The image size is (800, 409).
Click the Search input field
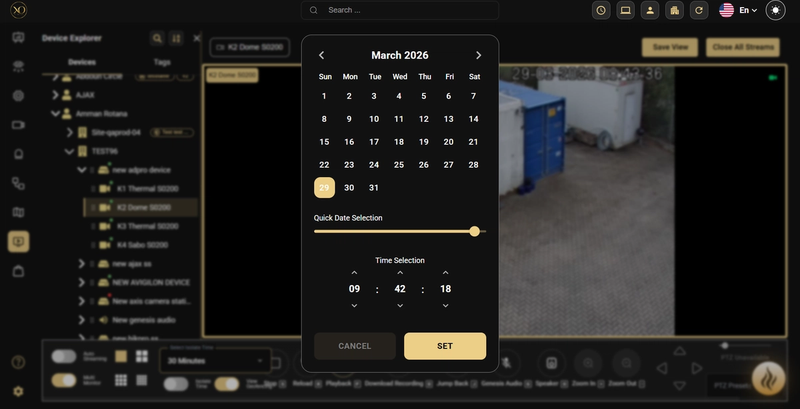point(400,10)
